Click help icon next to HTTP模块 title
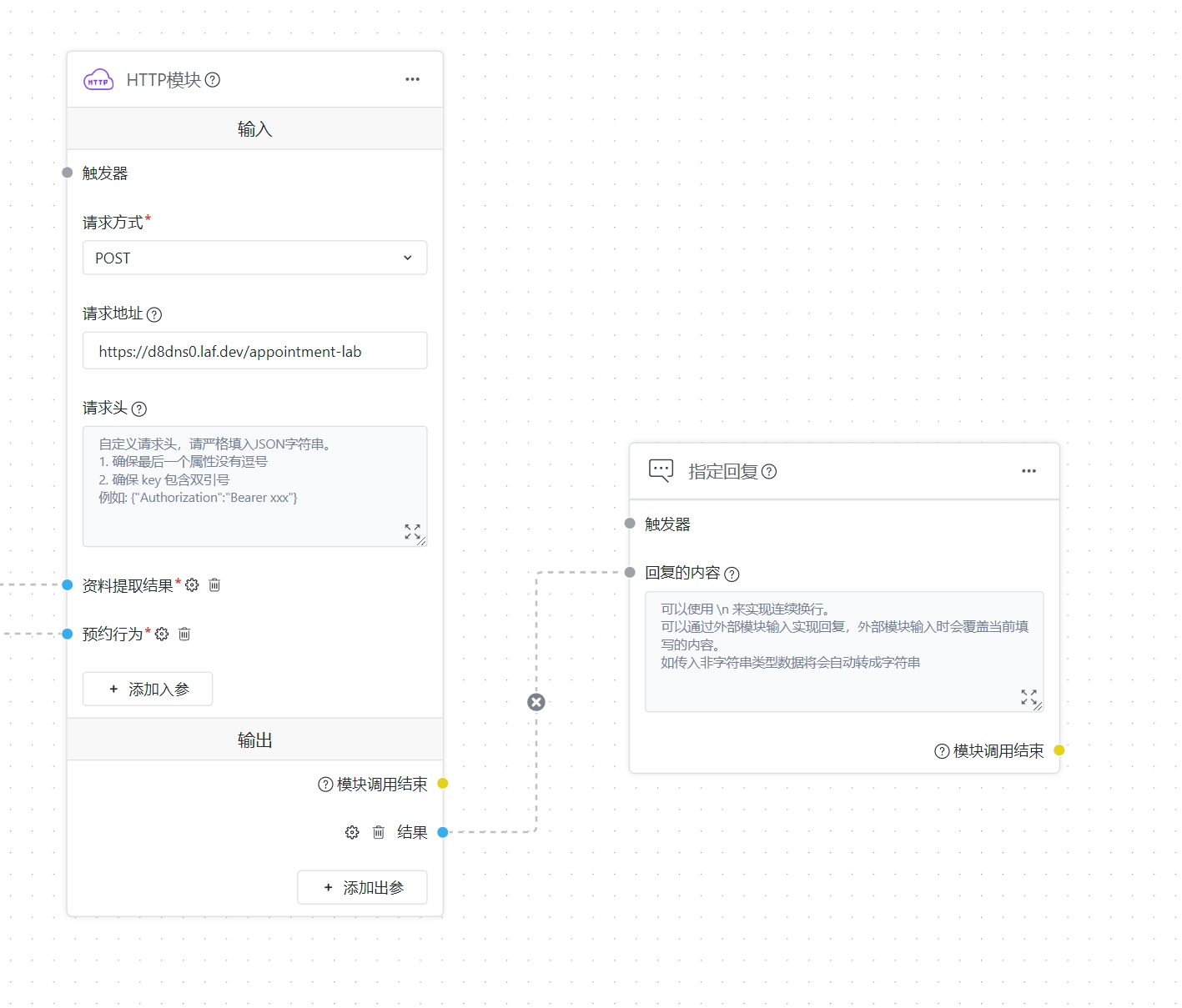 213,80
